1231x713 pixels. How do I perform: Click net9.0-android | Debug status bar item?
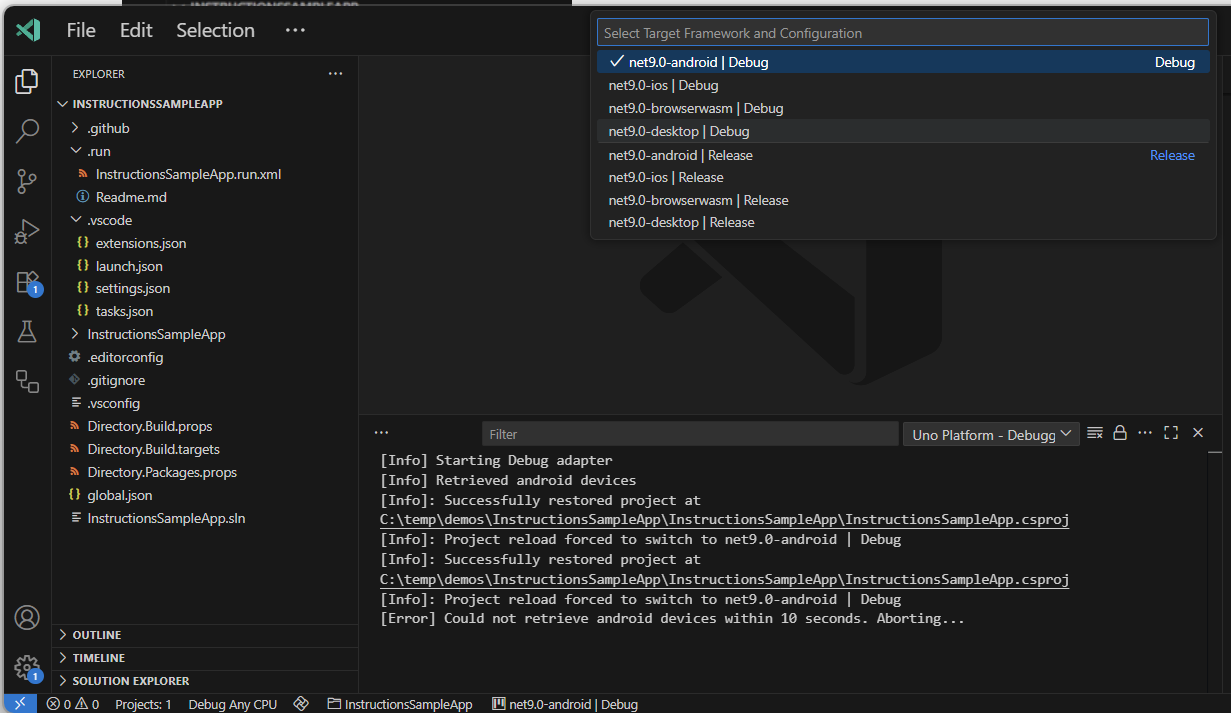565,704
